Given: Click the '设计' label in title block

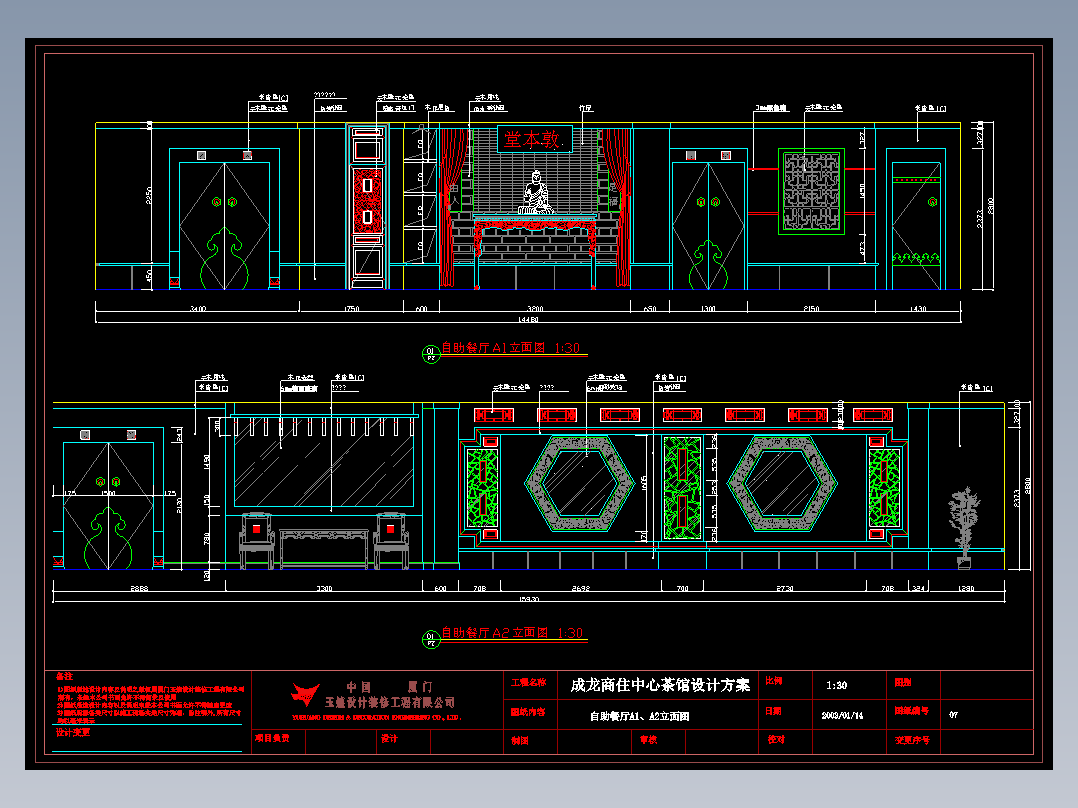Looking at the screenshot, I should pos(389,739).
